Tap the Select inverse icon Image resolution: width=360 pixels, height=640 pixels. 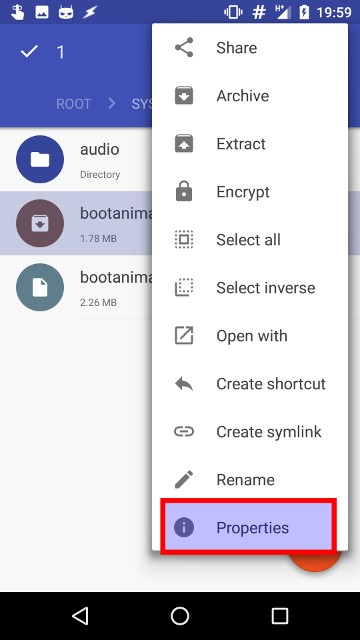184,288
